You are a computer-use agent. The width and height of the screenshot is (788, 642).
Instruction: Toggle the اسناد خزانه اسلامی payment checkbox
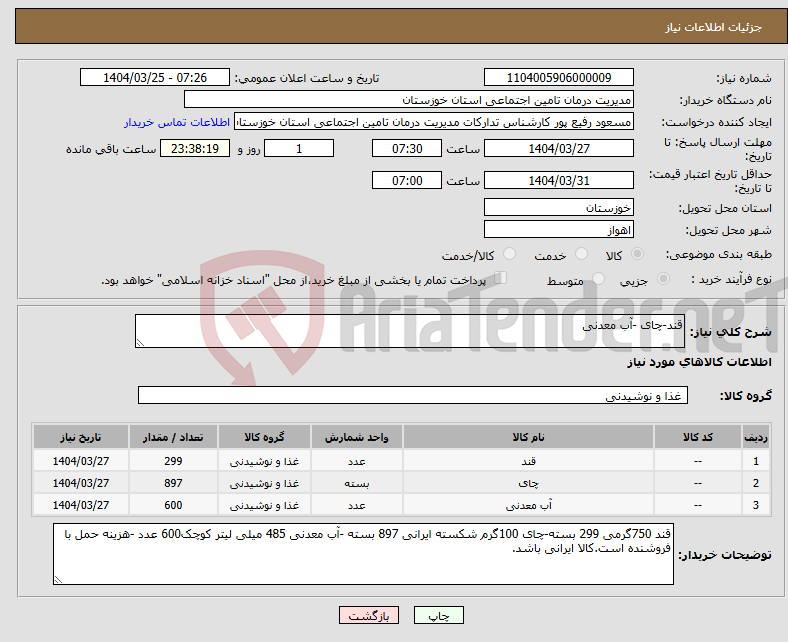pyautogui.click(x=501, y=278)
